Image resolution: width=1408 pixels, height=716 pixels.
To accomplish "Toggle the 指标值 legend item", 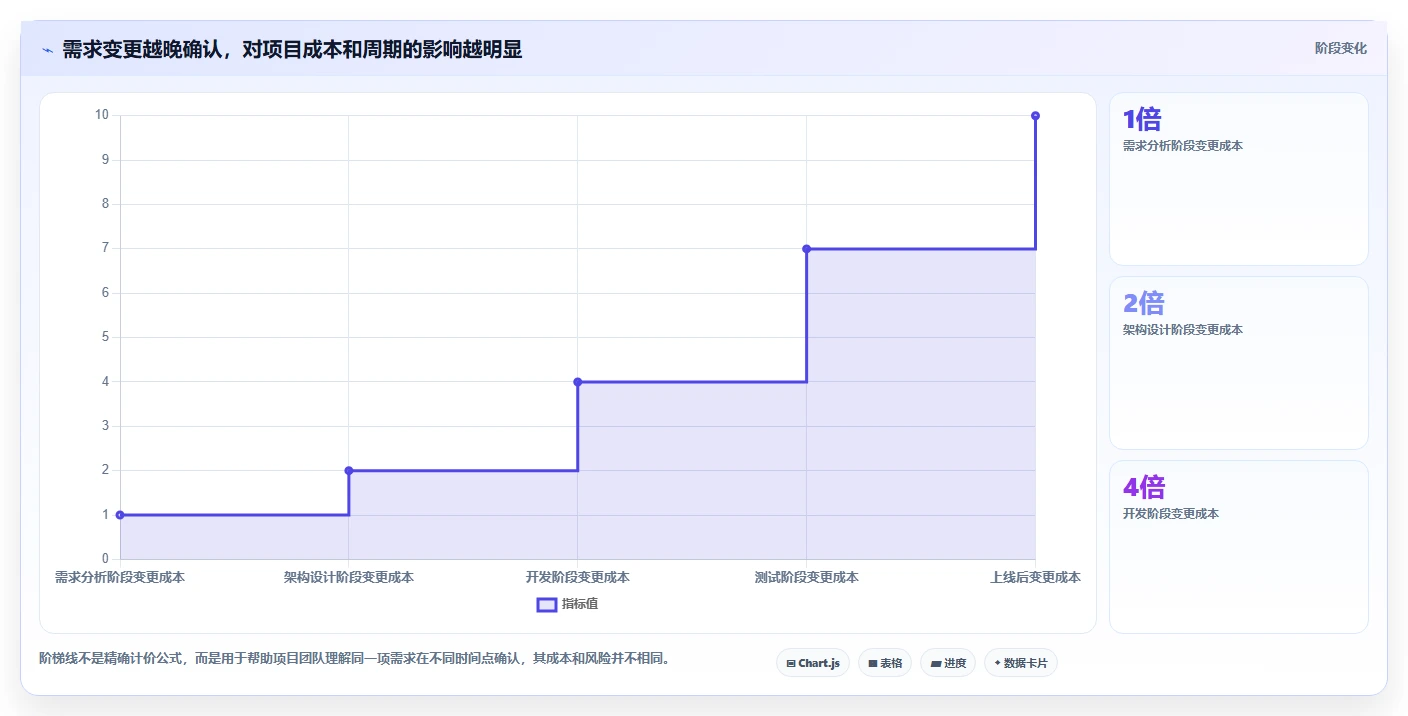I will point(567,604).
